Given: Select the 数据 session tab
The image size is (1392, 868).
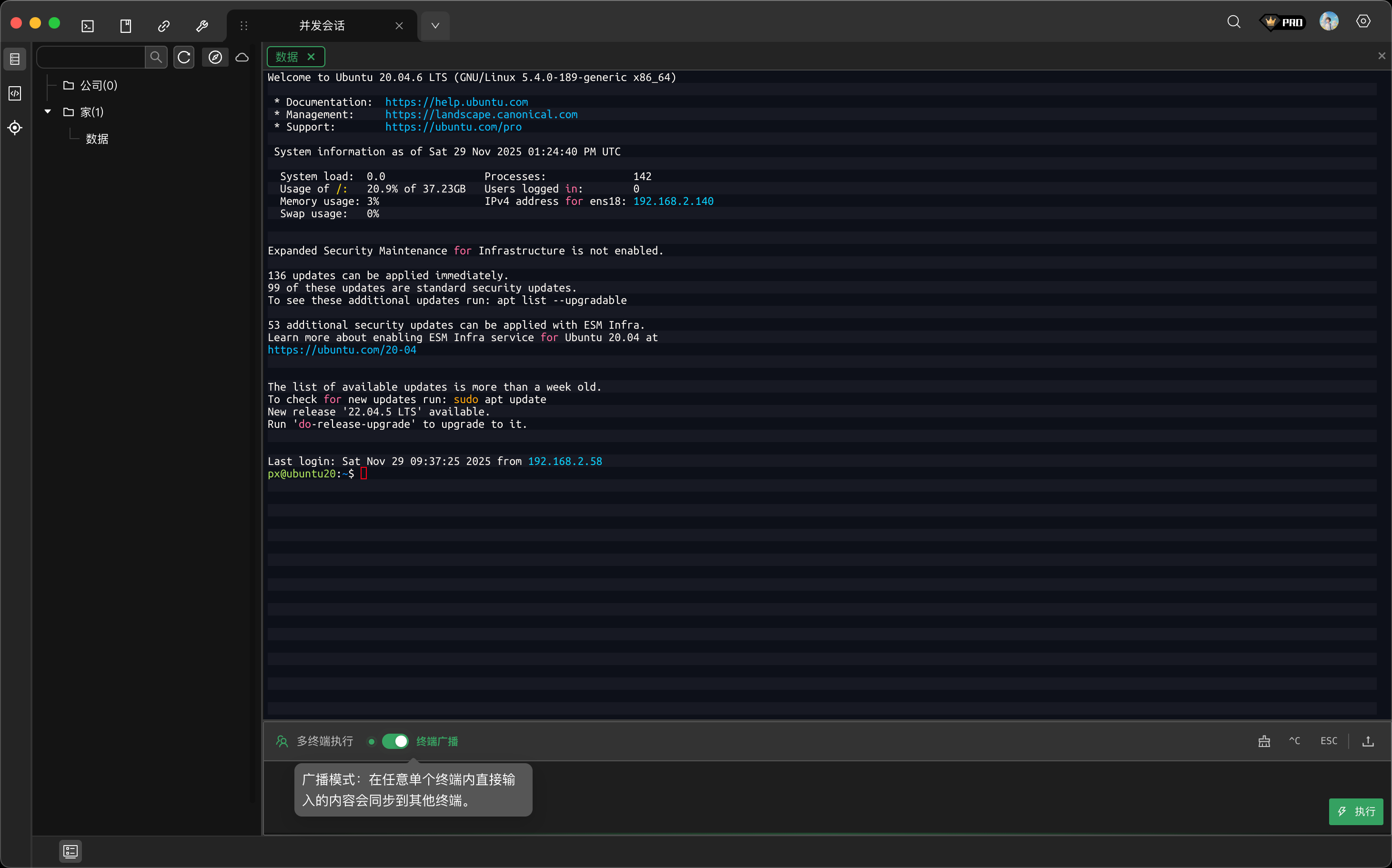Looking at the screenshot, I should (x=287, y=57).
